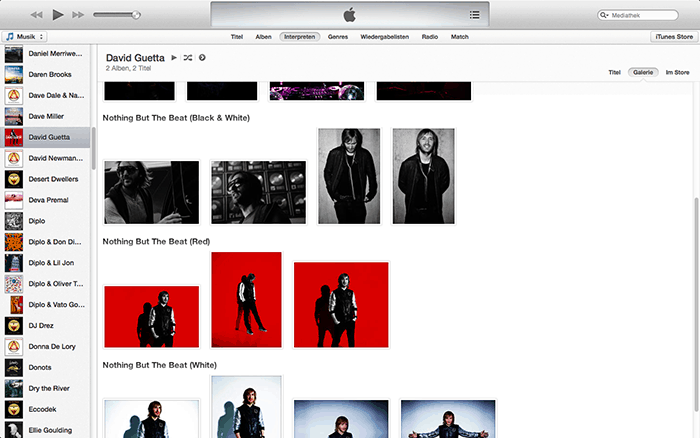Switch to the Alben tab
The height and width of the screenshot is (438, 700).
point(263,37)
